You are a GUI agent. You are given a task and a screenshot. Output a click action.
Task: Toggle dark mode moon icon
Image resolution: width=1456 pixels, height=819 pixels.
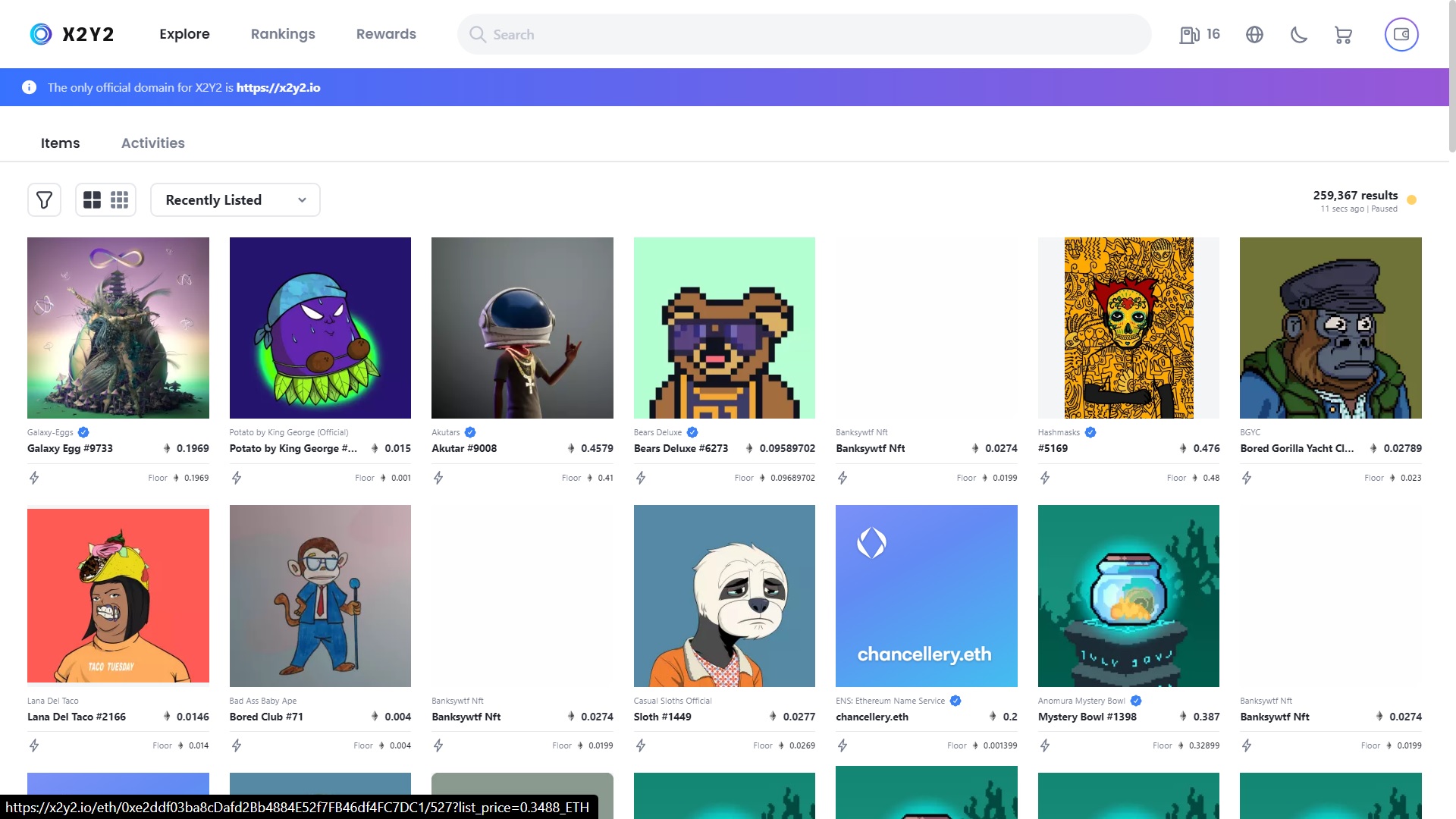click(1299, 34)
